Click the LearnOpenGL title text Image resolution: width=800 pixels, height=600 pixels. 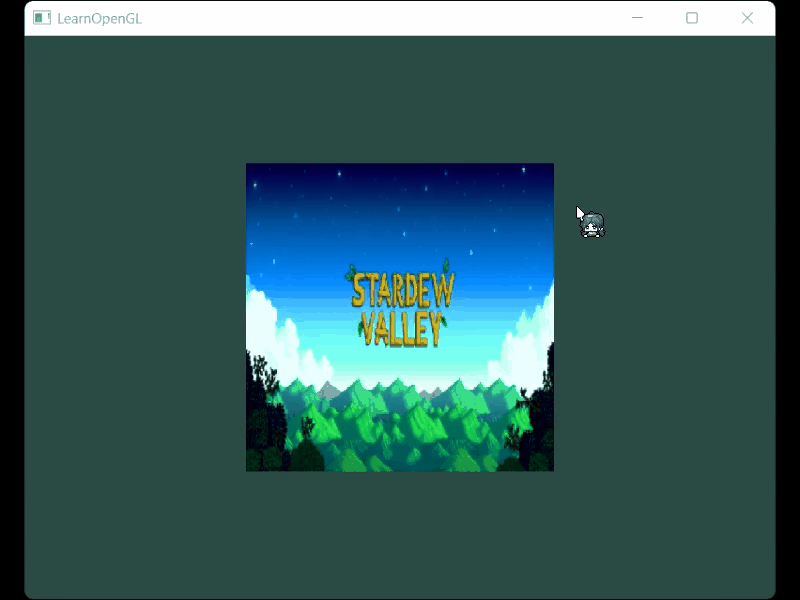click(99, 19)
